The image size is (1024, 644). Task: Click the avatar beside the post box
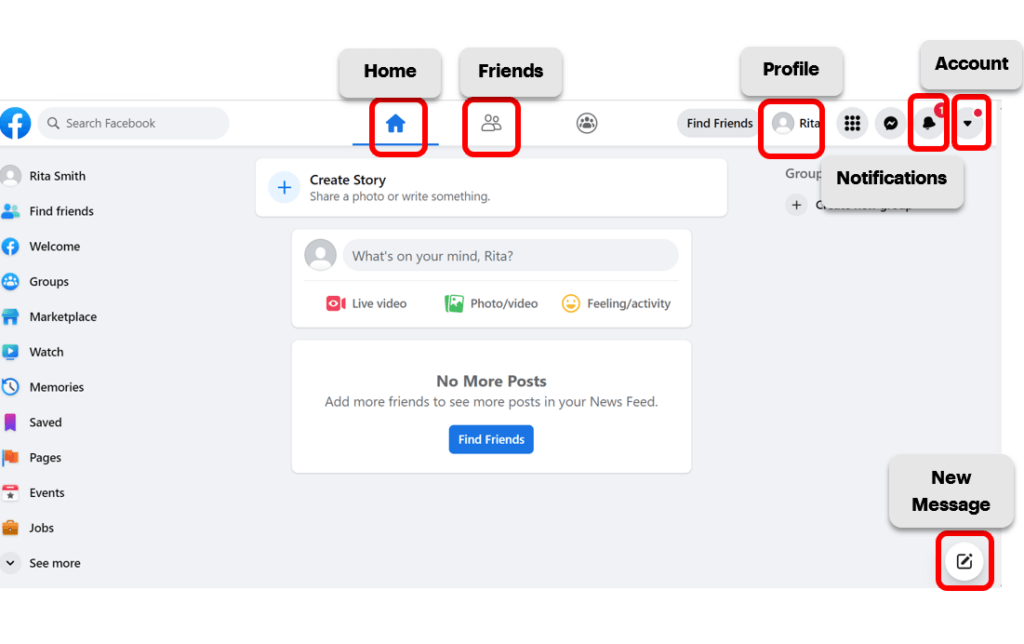[321, 255]
